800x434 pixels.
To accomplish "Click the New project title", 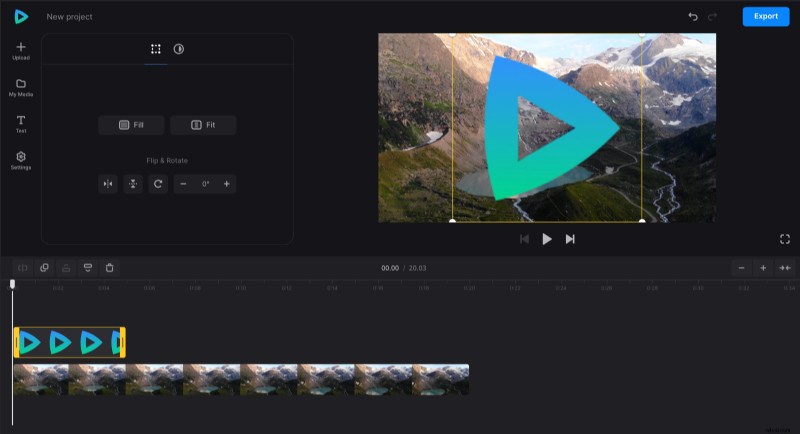I will (69, 17).
